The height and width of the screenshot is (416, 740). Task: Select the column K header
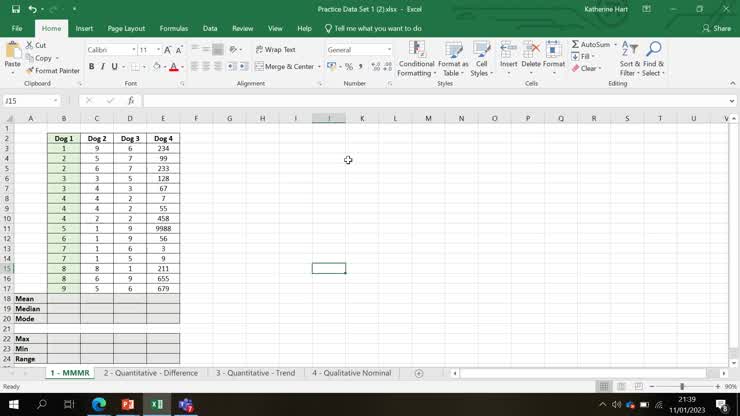pos(362,118)
